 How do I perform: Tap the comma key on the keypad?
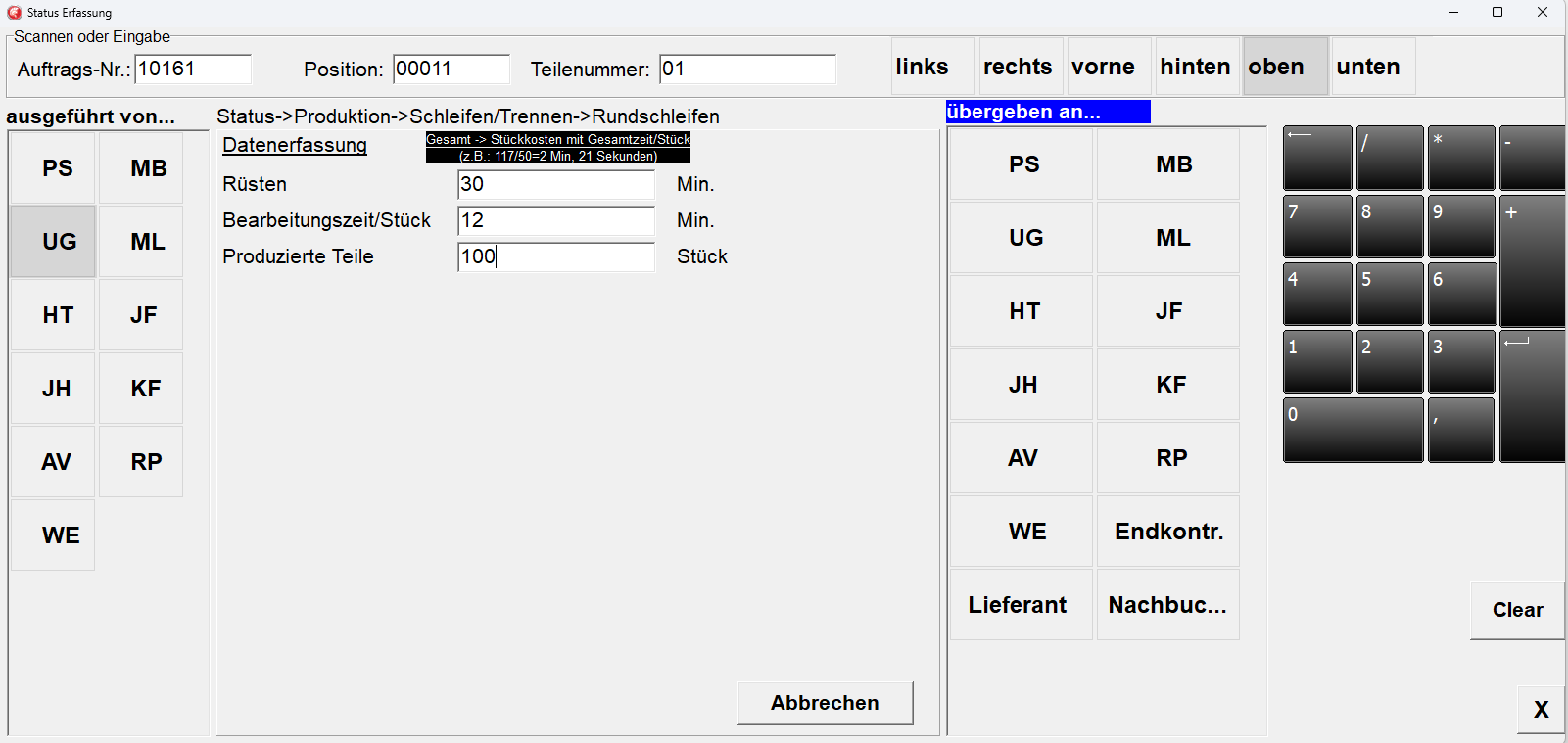(x=1460, y=430)
